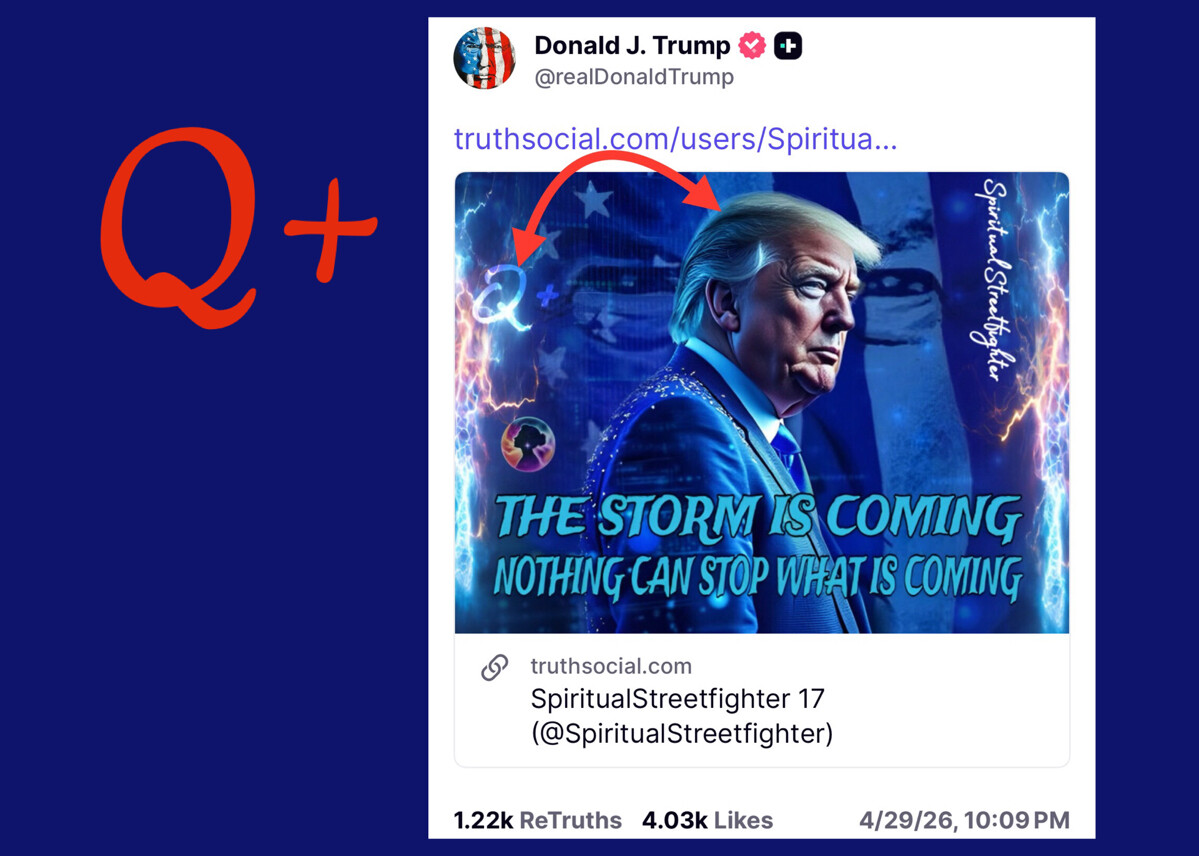Click the truthsocial.com domain label in card
The height and width of the screenshot is (856, 1199).
[x=611, y=666]
